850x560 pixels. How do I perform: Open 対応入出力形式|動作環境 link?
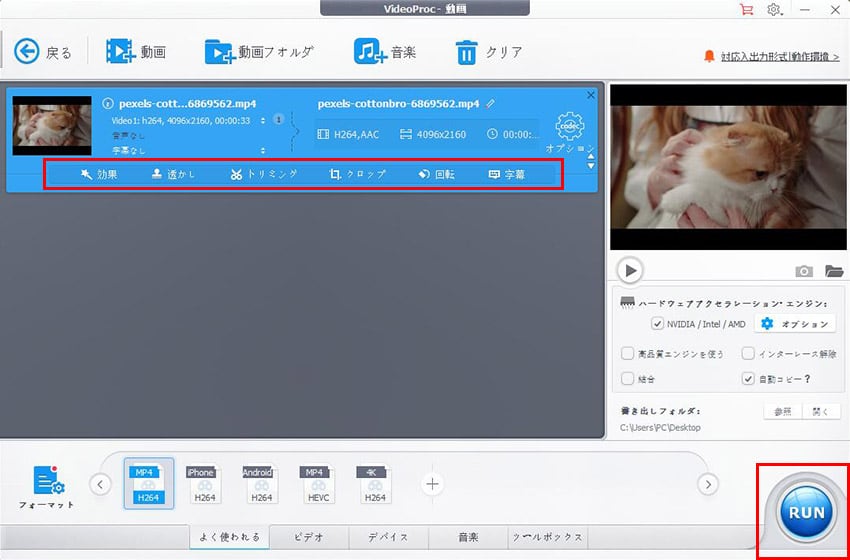pos(780,56)
